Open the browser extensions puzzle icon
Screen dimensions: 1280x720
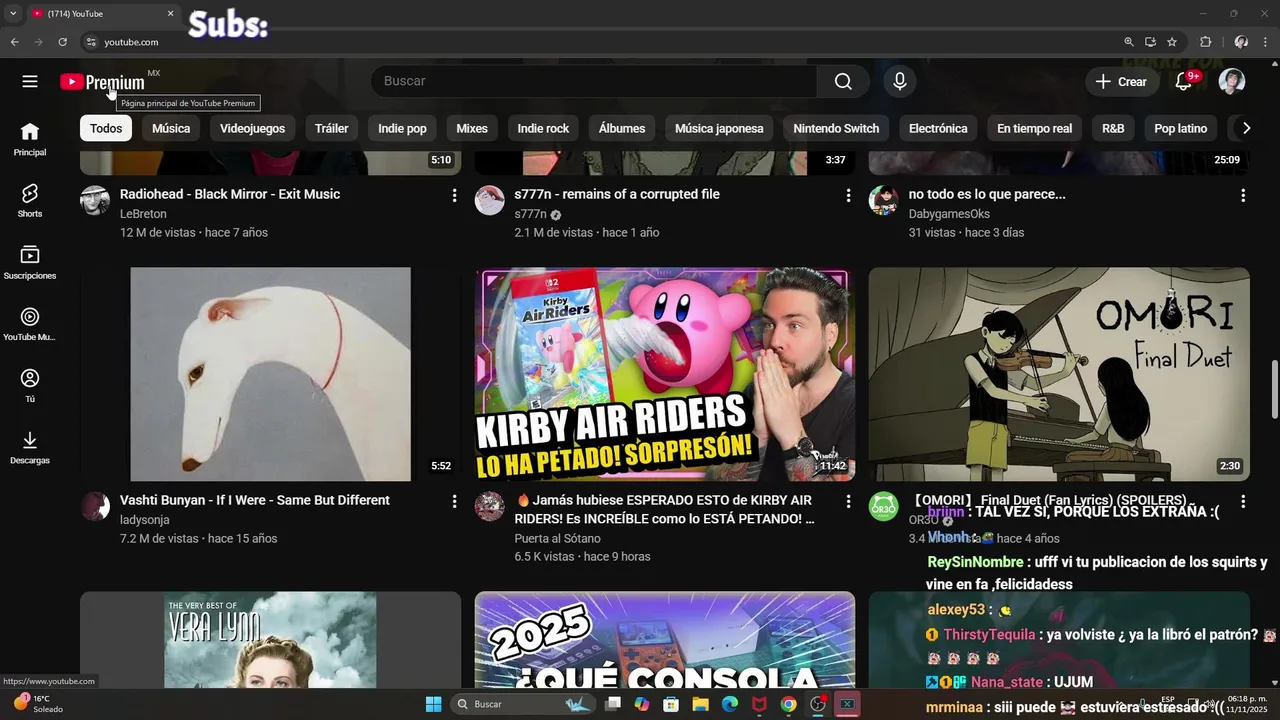(x=1205, y=42)
